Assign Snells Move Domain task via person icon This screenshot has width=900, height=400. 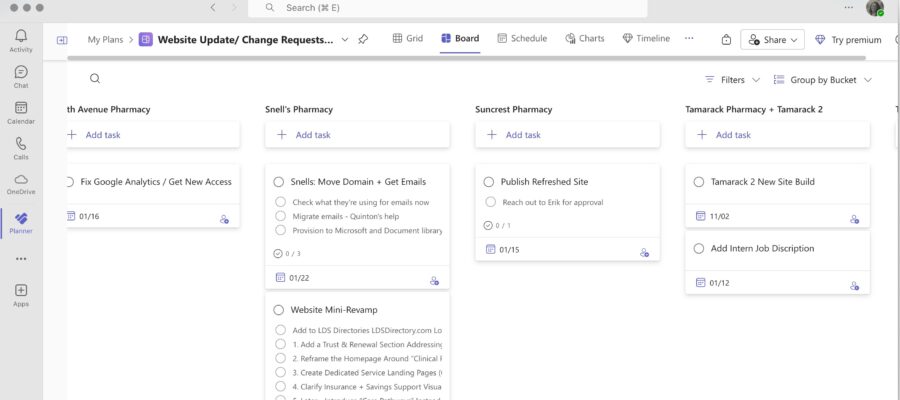point(435,280)
